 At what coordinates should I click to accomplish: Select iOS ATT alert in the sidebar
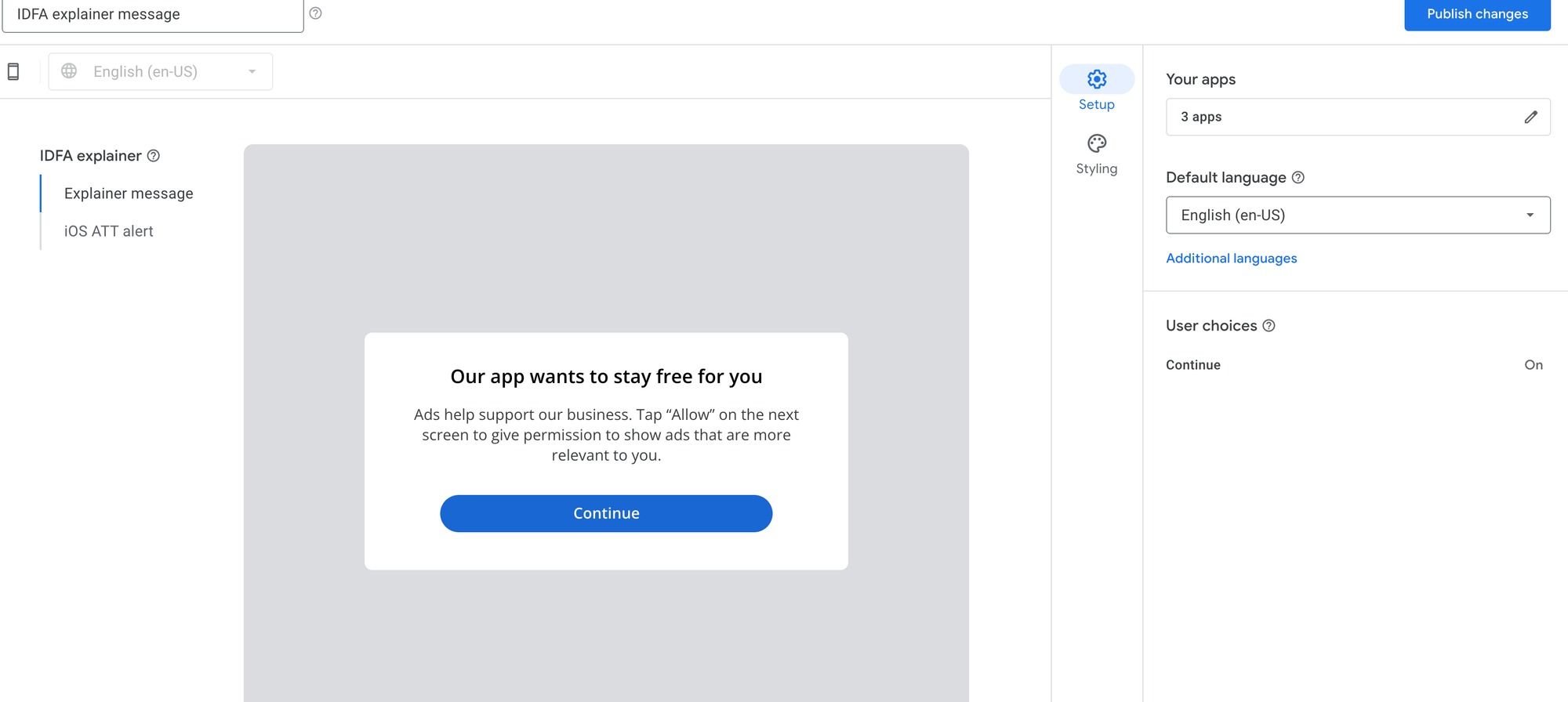click(109, 231)
